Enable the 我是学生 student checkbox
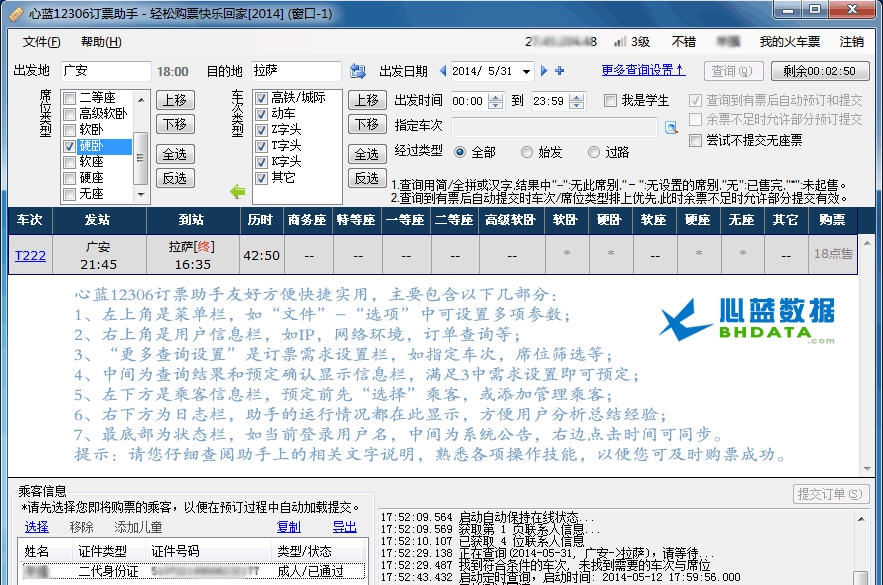The height and width of the screenshot is (585, 883). click(612, 100)
